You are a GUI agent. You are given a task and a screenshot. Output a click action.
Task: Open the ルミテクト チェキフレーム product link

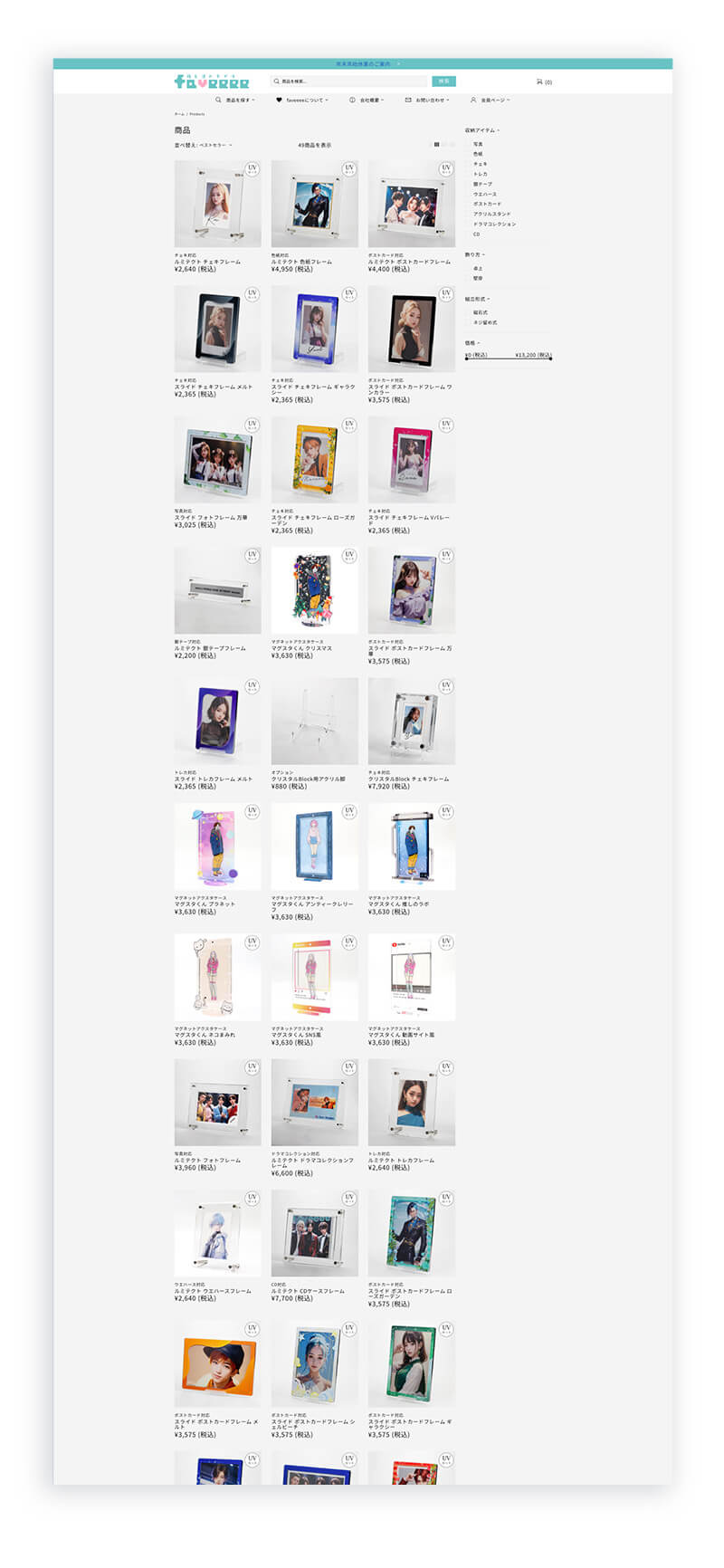(x=208, y=262)
